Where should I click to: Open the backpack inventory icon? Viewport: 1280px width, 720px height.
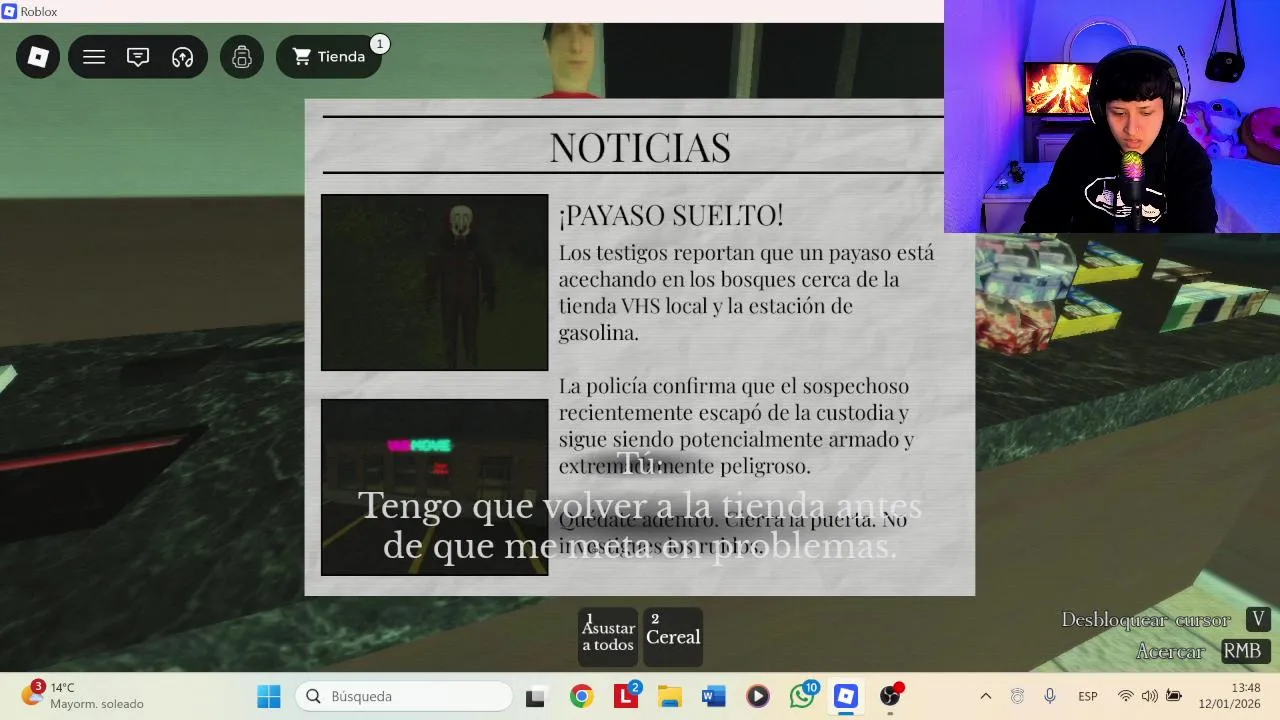click(x=242, y=57)
